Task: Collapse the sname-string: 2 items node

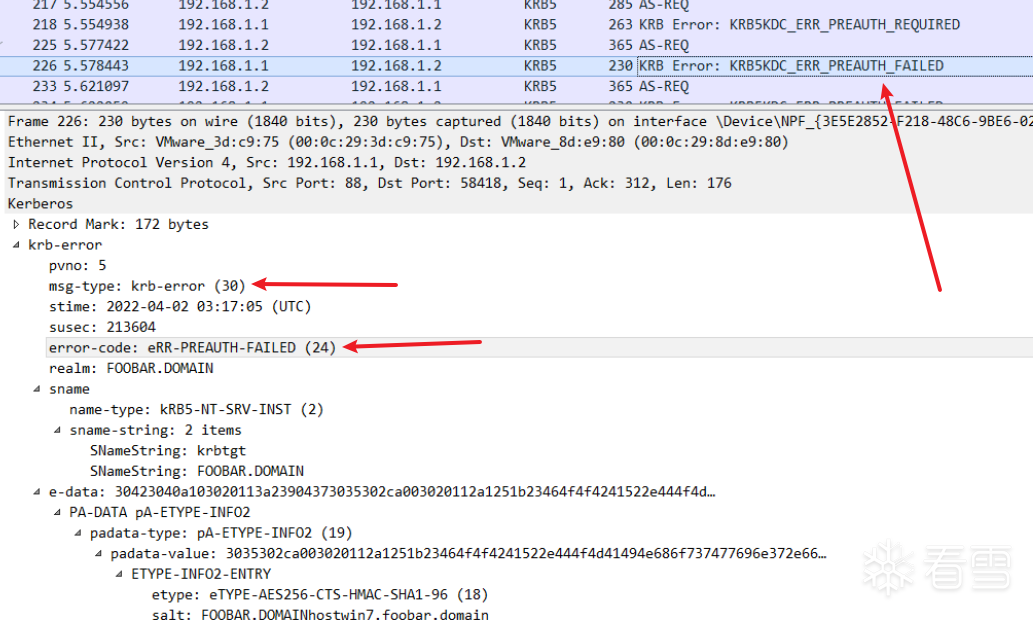Action: point(57,430)
